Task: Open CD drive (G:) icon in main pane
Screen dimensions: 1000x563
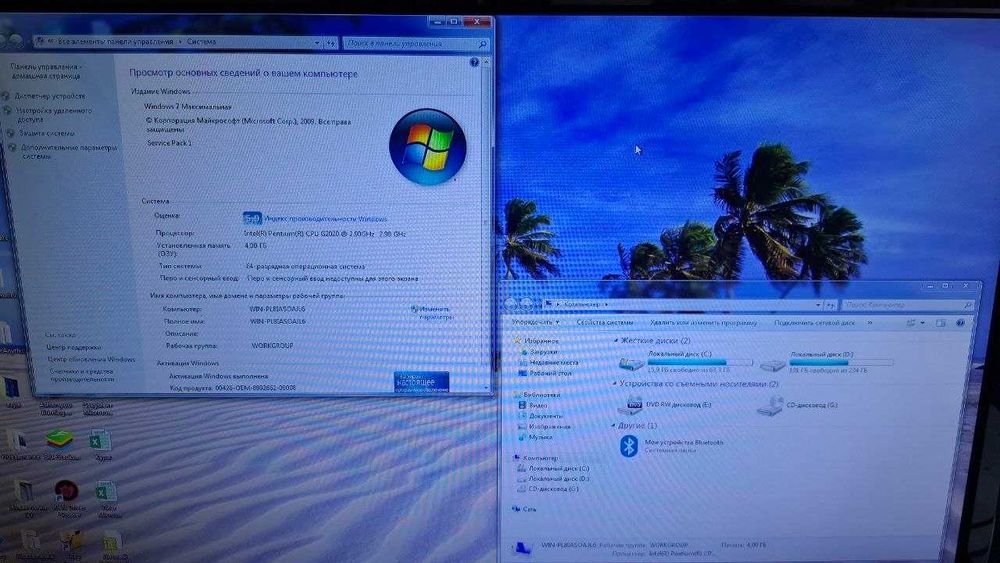Action: coord(770,406)
